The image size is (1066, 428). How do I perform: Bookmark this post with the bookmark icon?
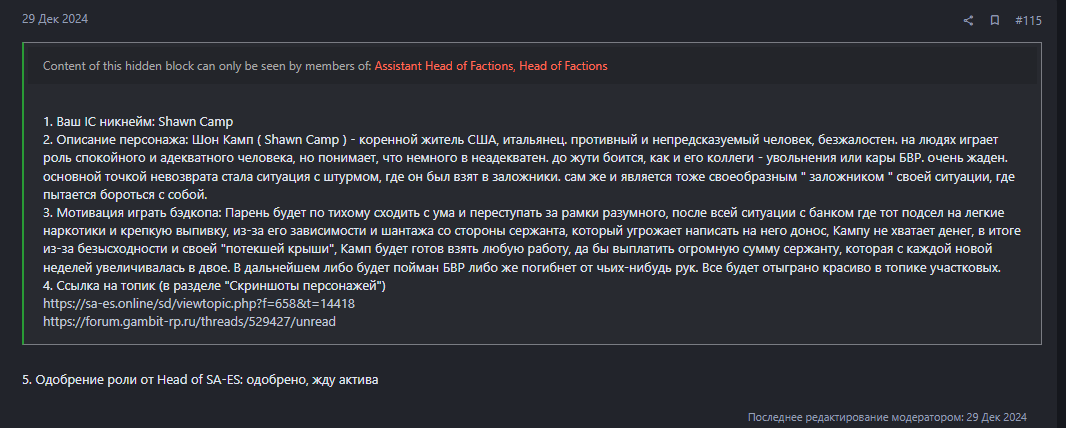click(x=995, y=20)
